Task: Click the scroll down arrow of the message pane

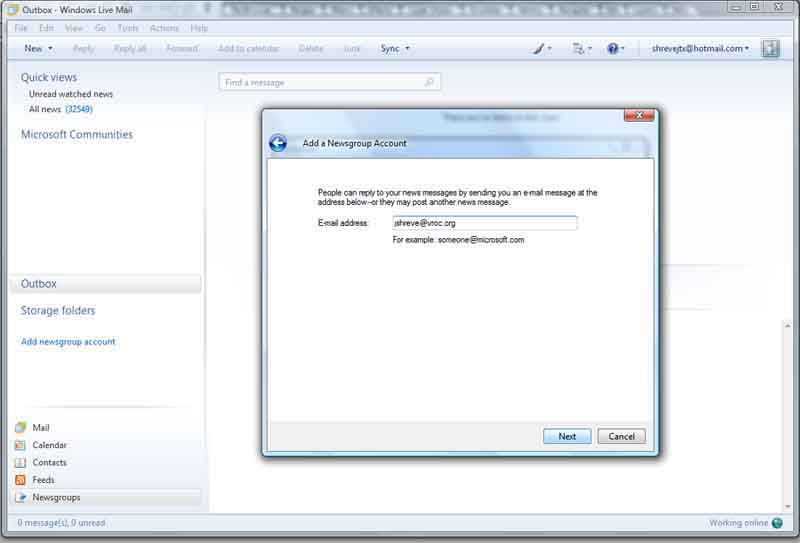Action: tap(788, 507)
